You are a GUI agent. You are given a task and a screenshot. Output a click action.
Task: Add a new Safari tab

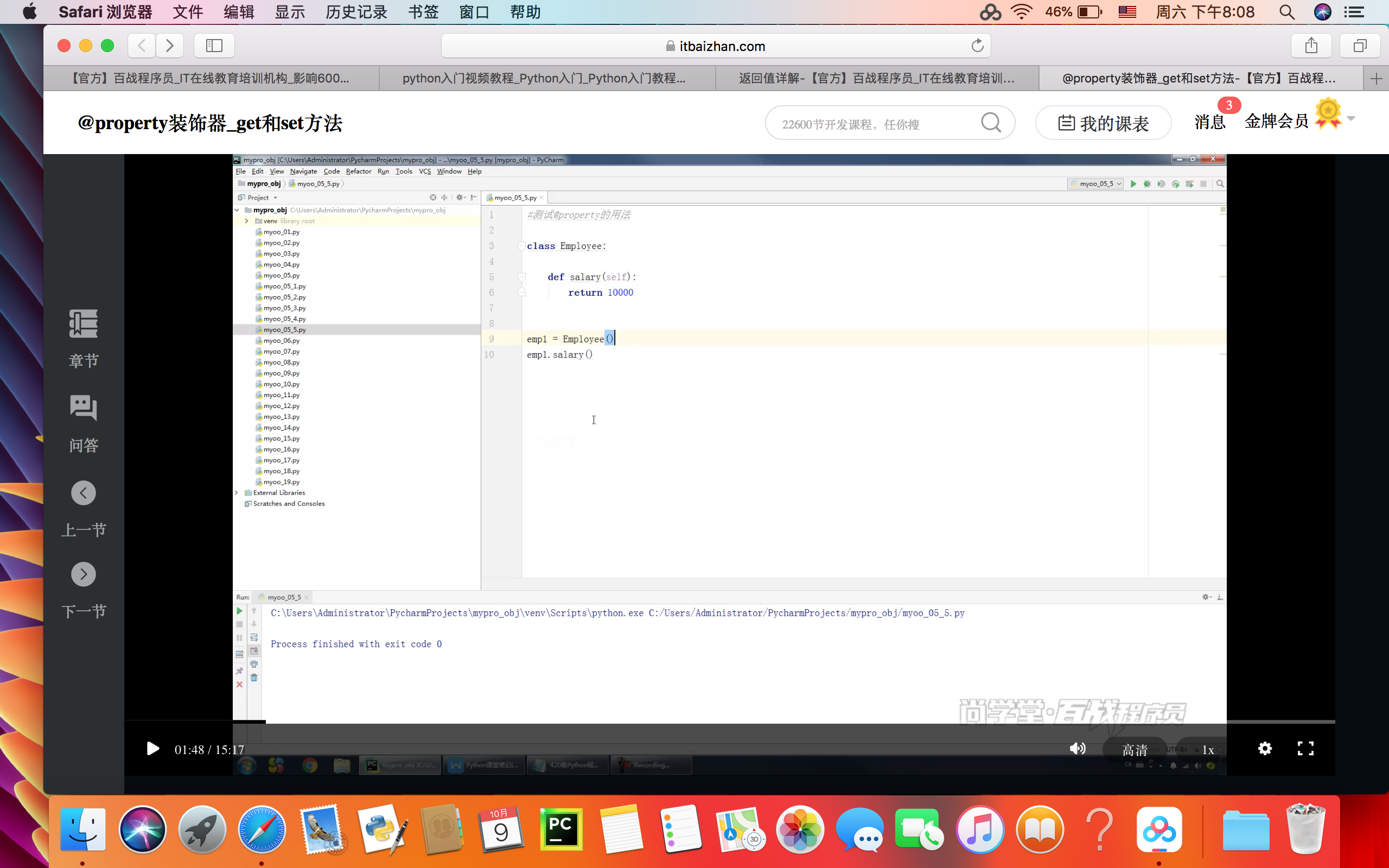coord(1376,79)
